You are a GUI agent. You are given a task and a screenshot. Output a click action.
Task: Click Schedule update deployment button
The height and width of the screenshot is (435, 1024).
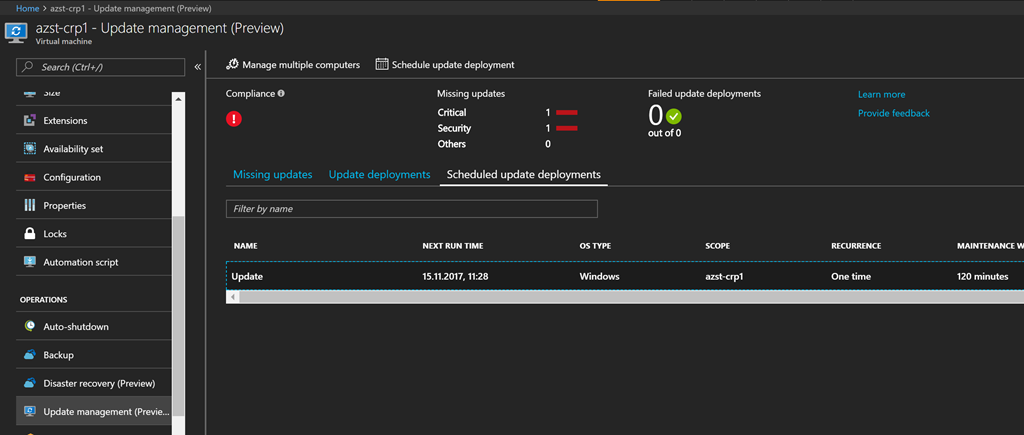[445, 65]
